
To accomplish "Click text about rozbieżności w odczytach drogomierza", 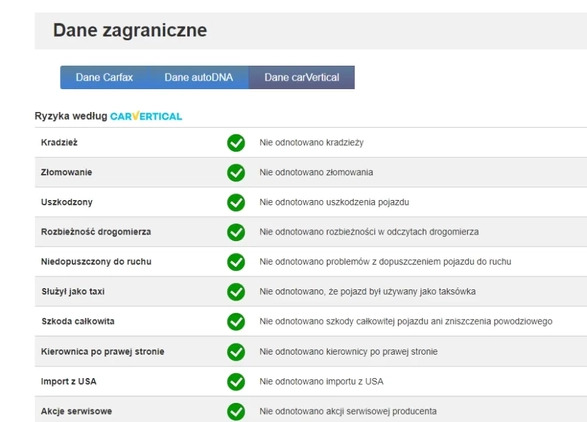I will click(369, 232).
